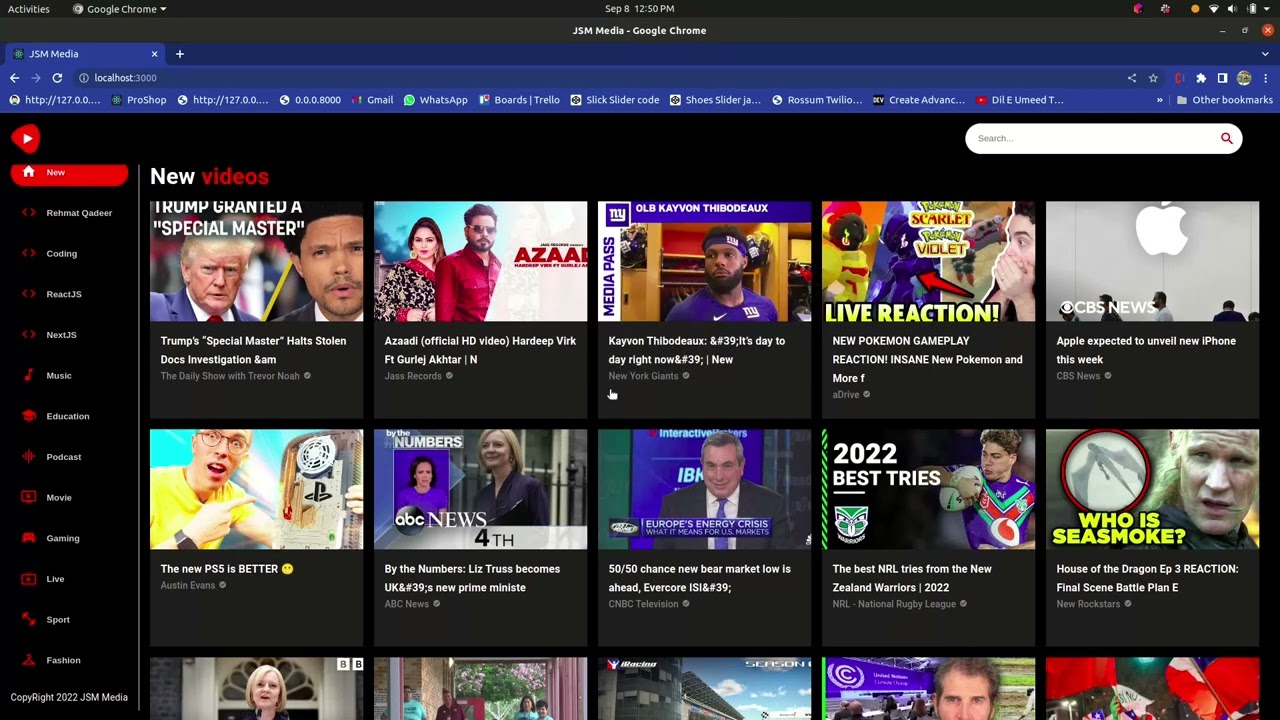The height and width of the screenshot is (720, 1280).
Task: Click the Sport sidebar icon
Action: click(28, 620)
